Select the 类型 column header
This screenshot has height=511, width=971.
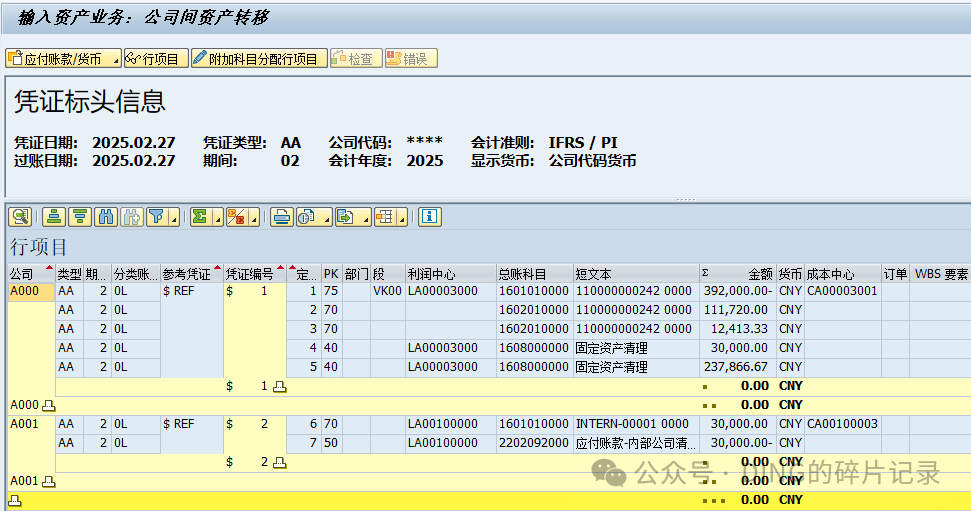tap(69, 274)
